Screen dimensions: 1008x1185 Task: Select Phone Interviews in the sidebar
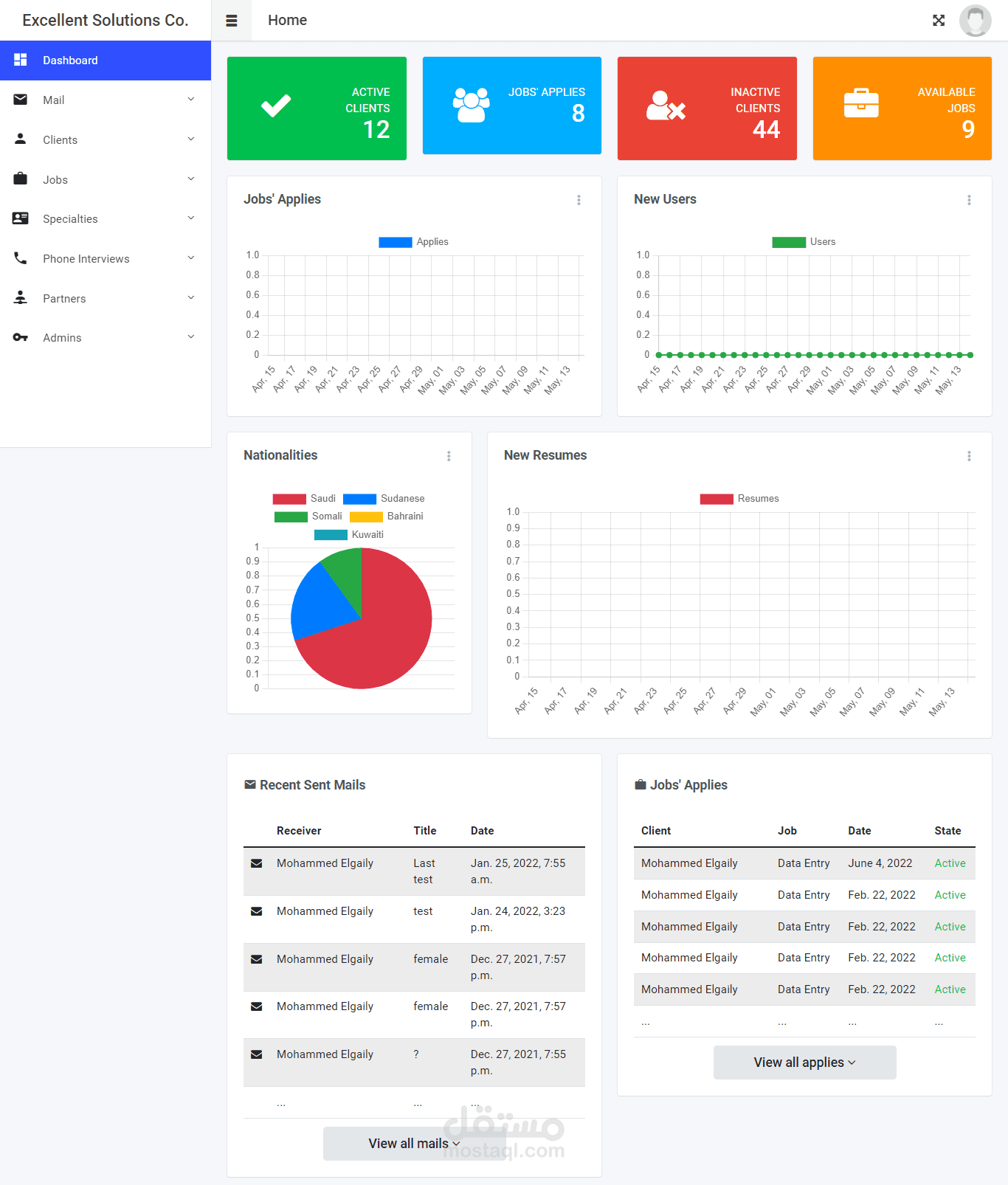point(106,258)
